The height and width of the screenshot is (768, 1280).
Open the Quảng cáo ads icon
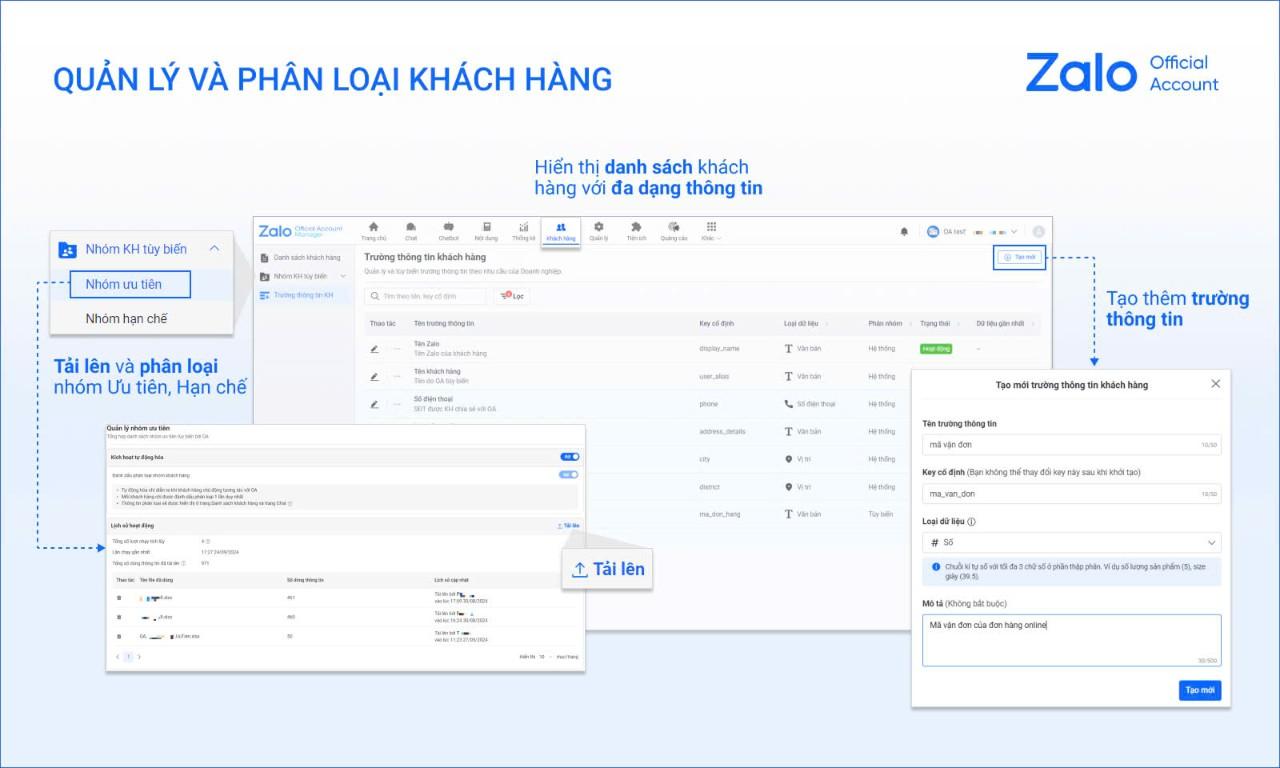[674, 227]
